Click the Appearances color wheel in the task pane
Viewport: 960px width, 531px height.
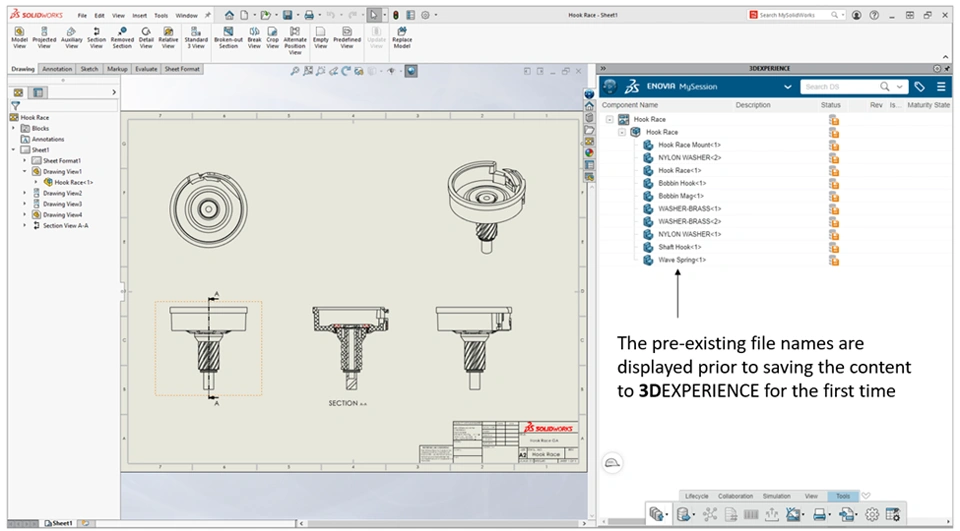click(589, 153)
